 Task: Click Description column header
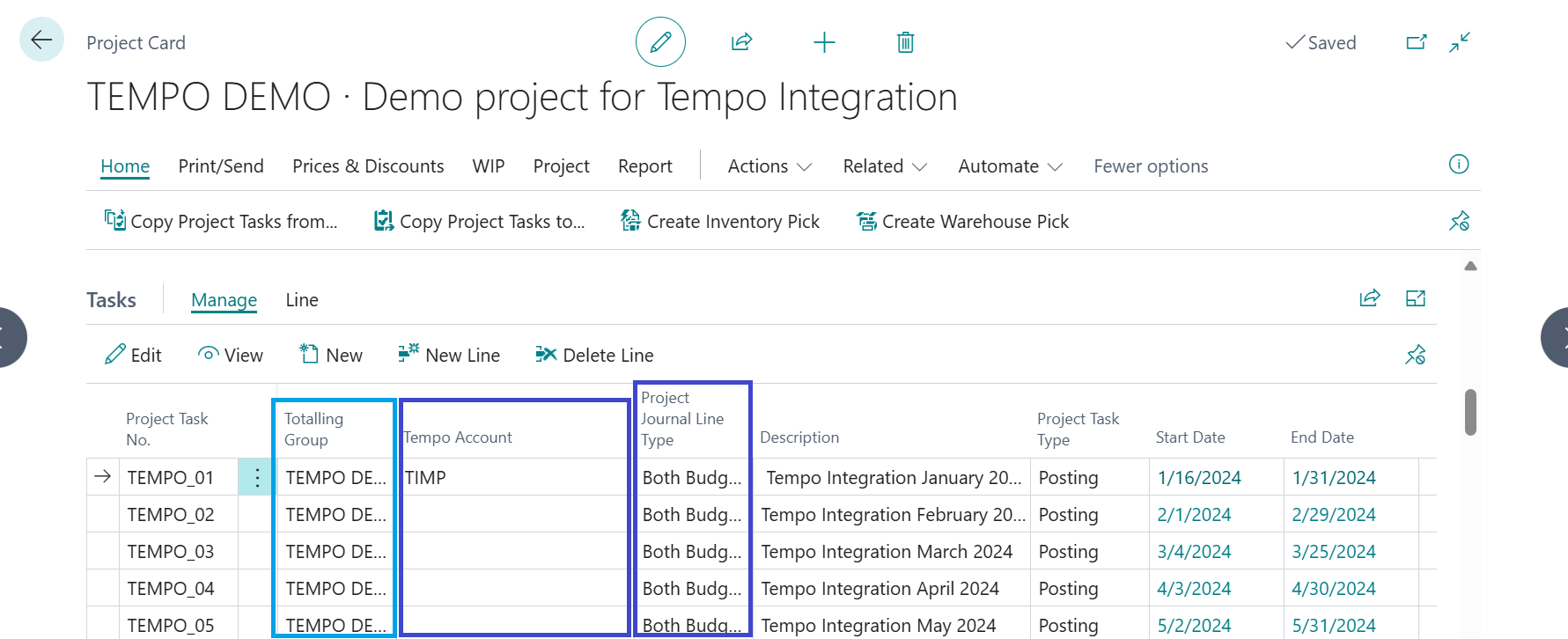tap(799, 437)
